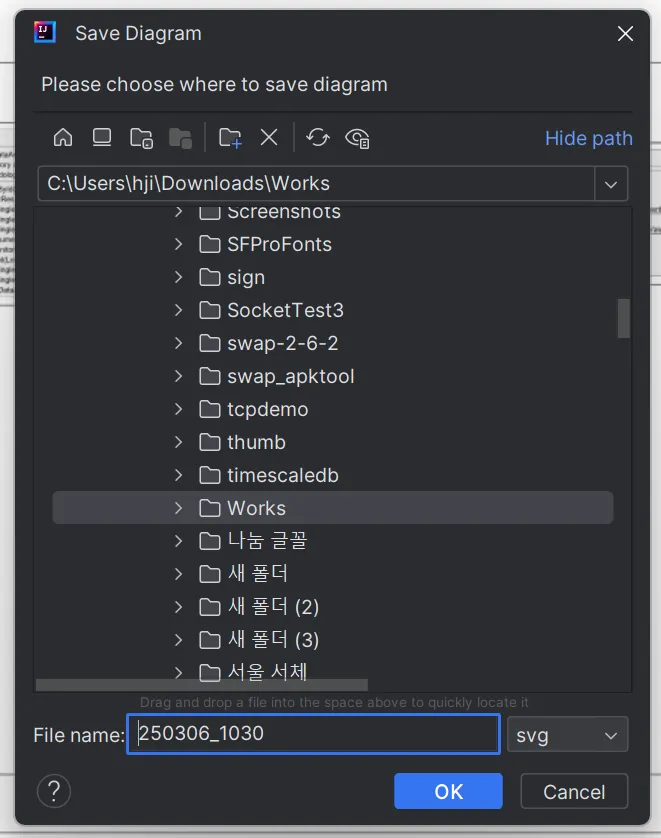The height and width of the screenshot is (838, 661).
Task: Expand the sign folder chevron
Action: pyautogui.click(x=178, y=277)
